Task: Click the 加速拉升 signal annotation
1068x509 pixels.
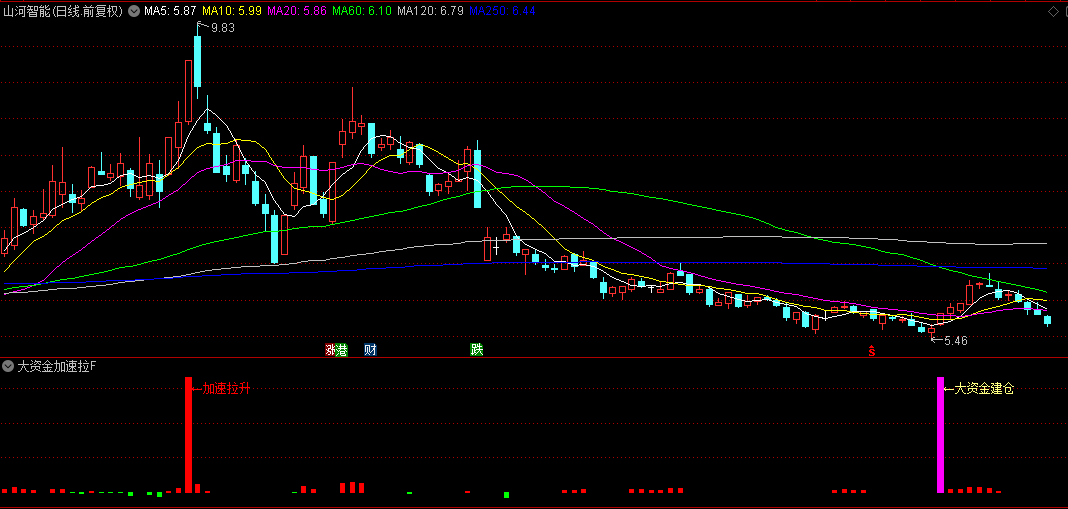Action: click(x=226, y=389)
